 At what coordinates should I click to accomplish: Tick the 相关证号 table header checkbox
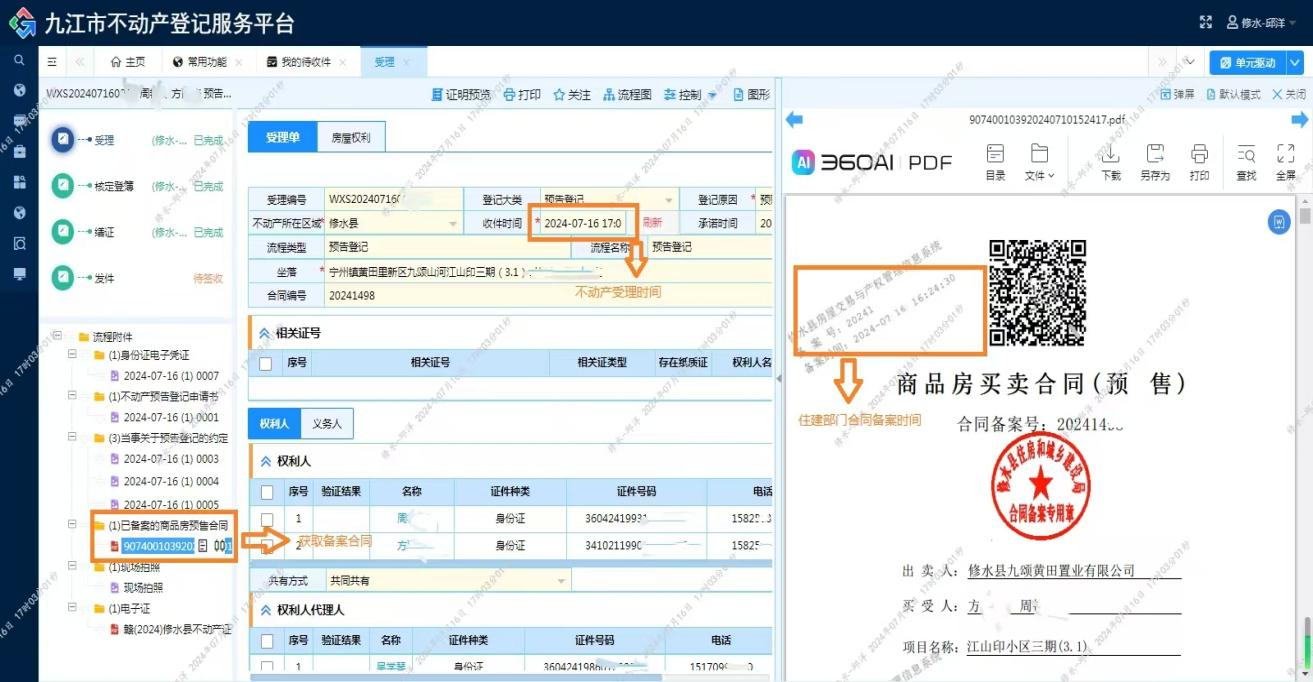(265, 363)
